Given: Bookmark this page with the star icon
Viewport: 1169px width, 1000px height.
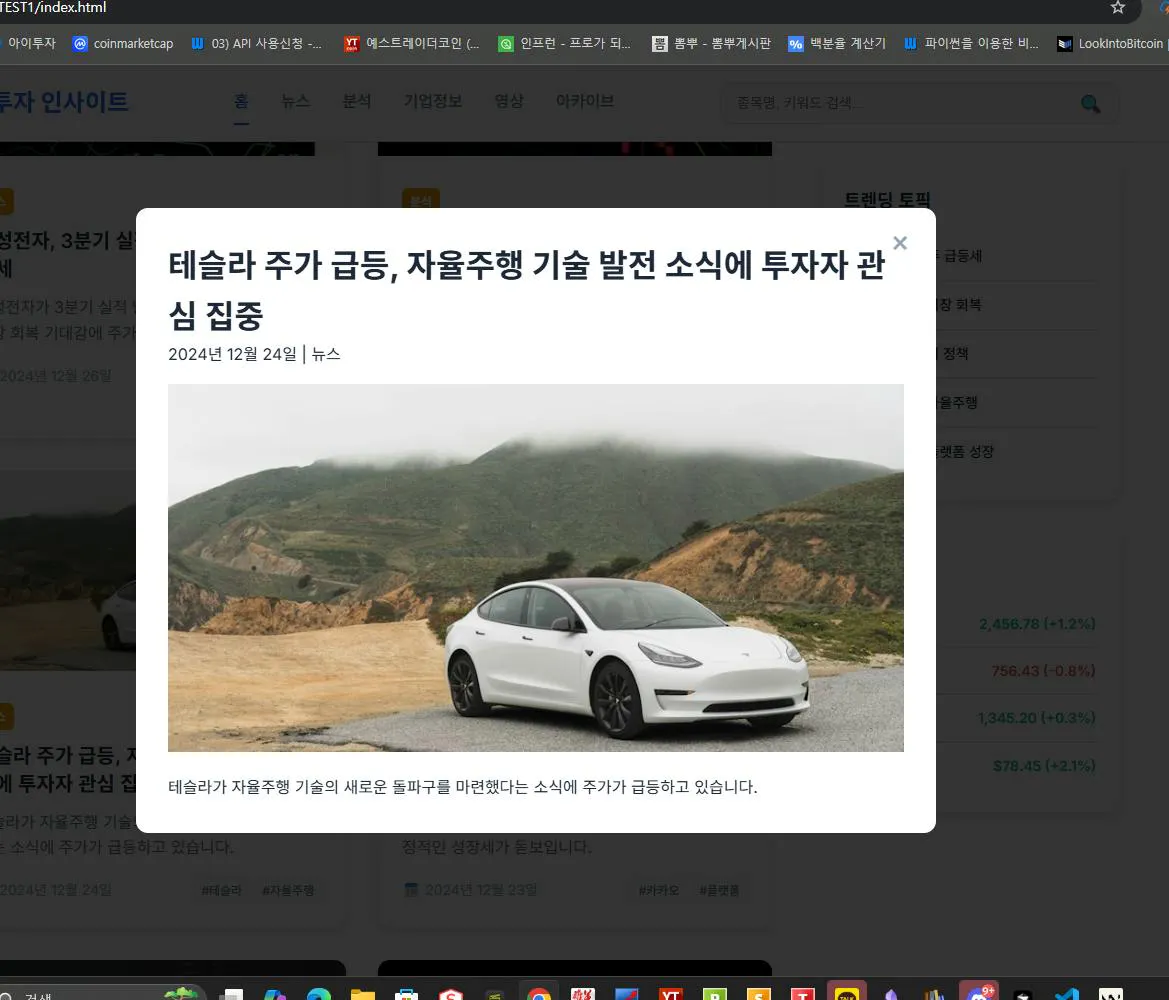Looking at the screenshot, I should click(x=1118, y=7).
